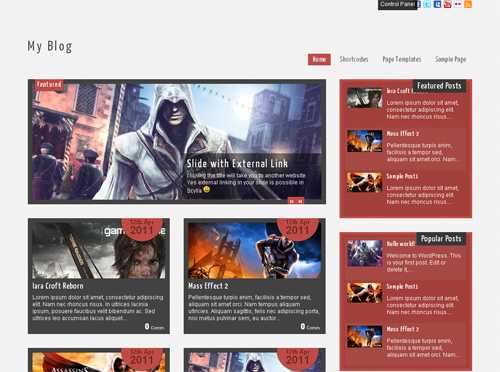Open Iara Croft thumbnail in Featured Posts

click(x=365, y=98)
